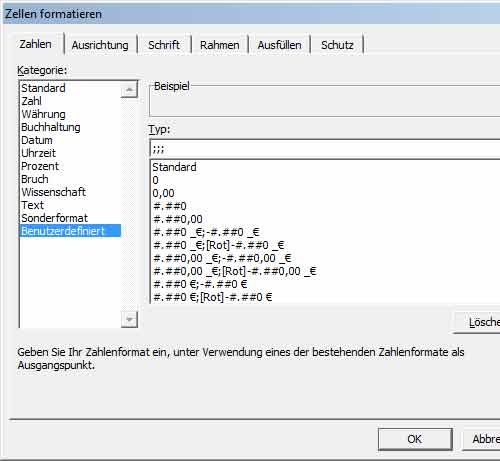Click the category list scroll up arrow

129,89
